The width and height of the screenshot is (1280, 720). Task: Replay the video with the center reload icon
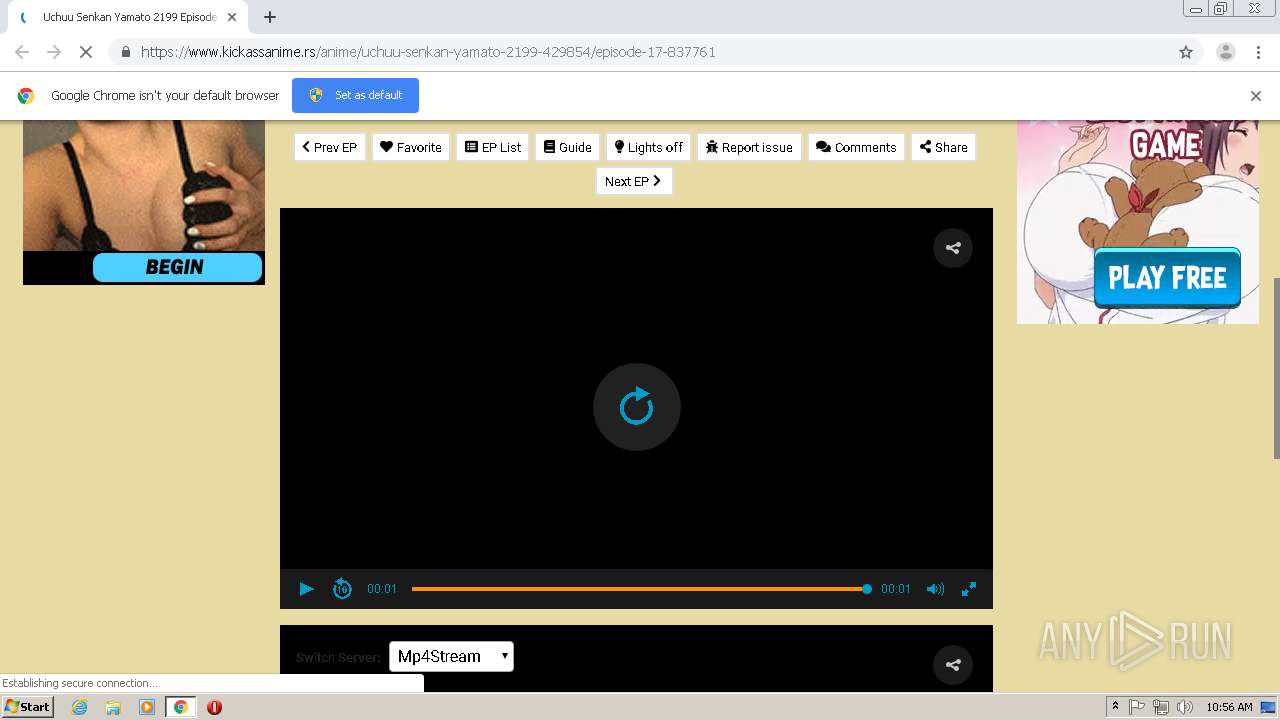[x=636, y=407]
